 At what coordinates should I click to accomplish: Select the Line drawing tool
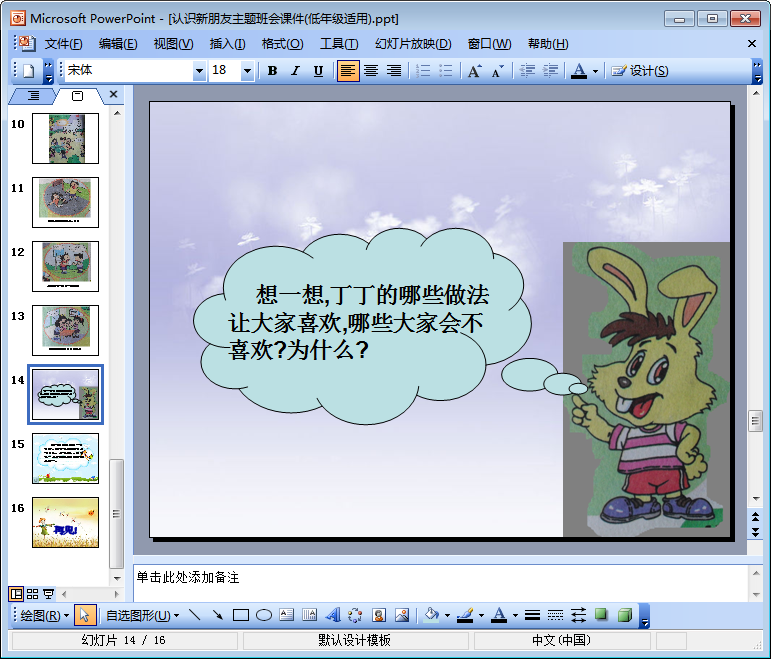[x=195, y=615]
